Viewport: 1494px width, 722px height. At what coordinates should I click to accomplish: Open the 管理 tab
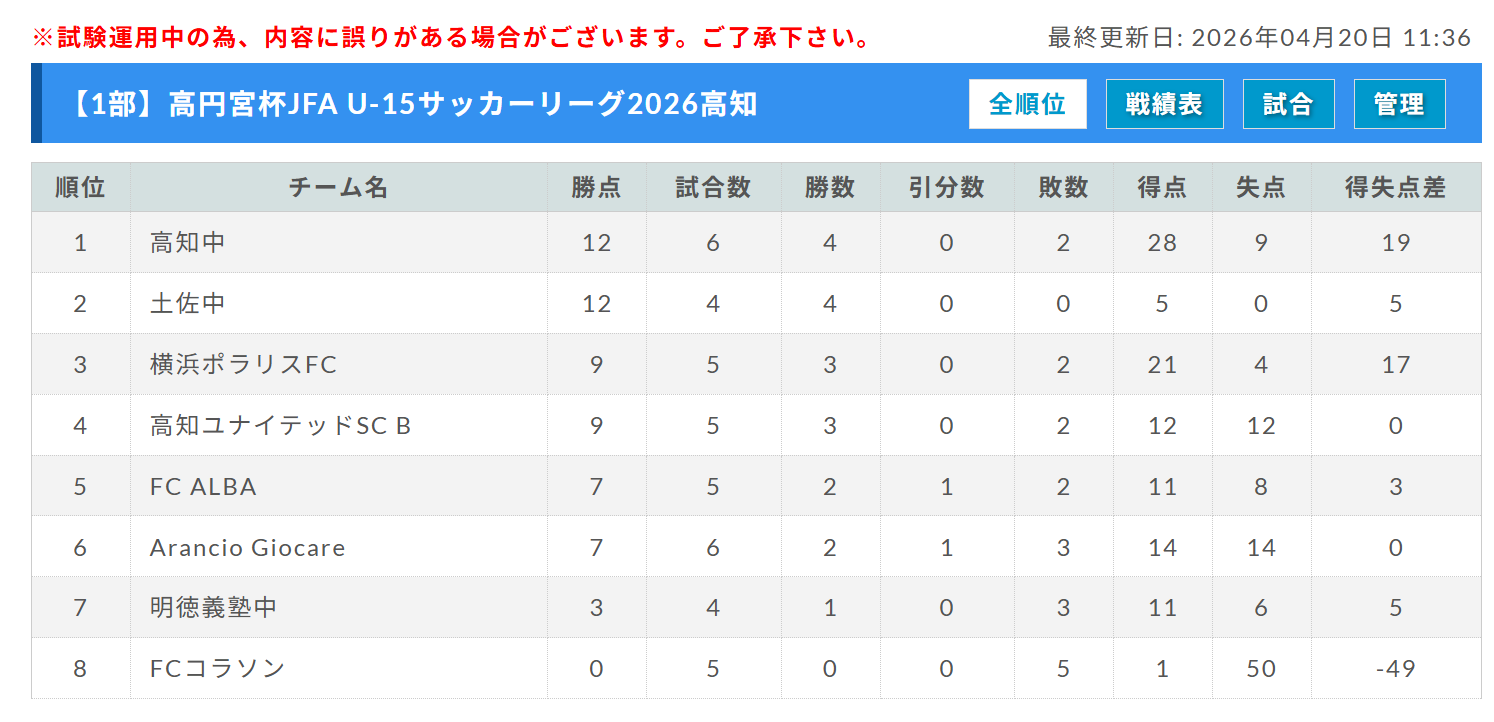[1399, 104]
